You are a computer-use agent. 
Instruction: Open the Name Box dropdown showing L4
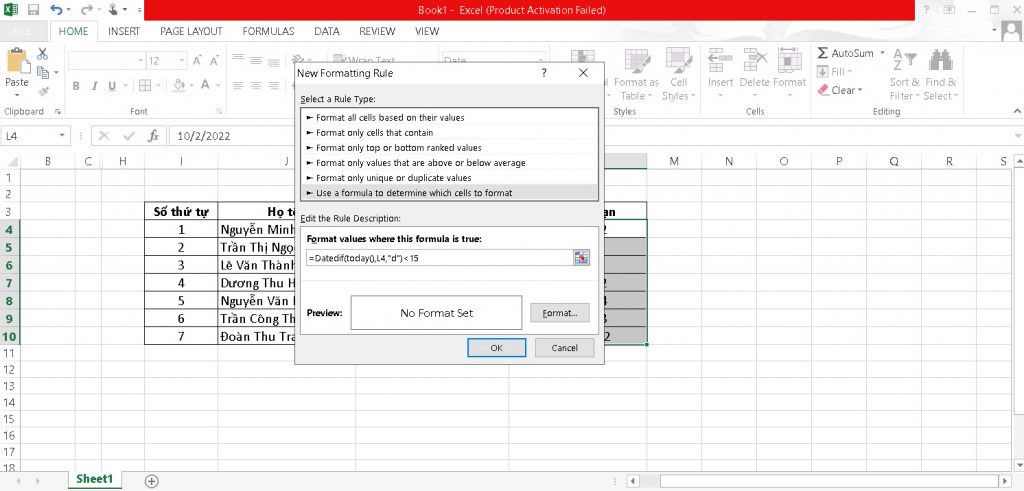pos(63,136)
